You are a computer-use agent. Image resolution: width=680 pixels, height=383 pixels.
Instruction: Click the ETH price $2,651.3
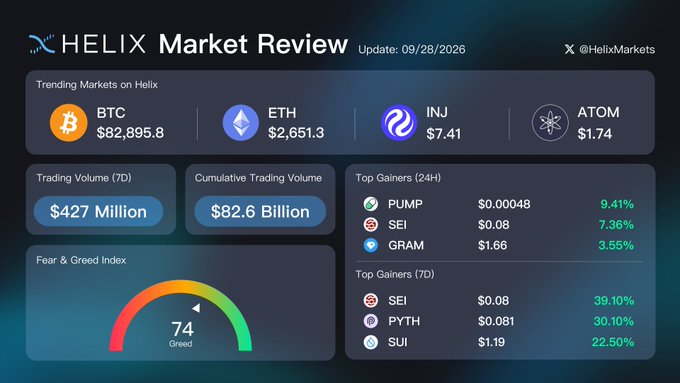(296, 133)
